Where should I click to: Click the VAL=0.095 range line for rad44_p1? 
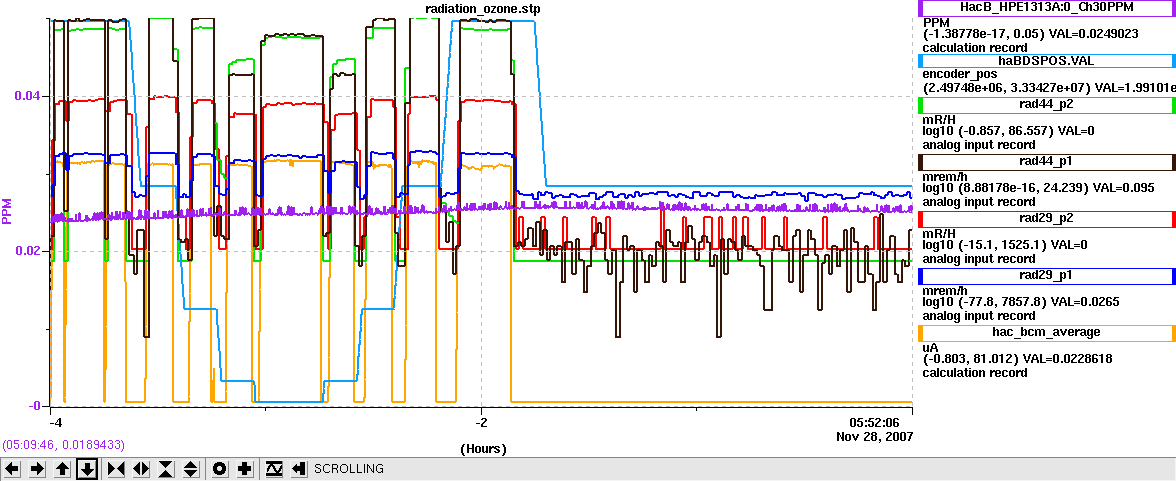tap(1039, 188)
